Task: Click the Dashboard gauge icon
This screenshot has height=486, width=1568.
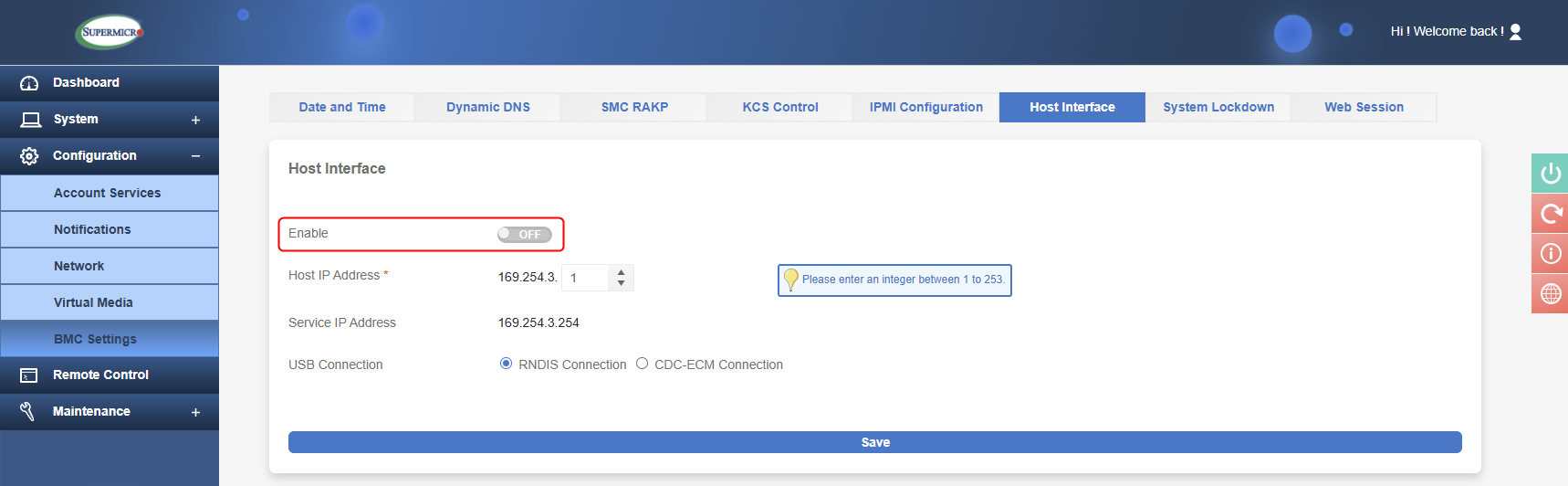Action: pos(29,83)
